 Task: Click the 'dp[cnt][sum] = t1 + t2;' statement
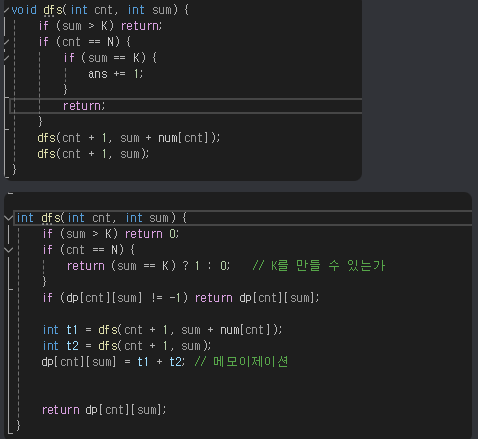(113, 362)
